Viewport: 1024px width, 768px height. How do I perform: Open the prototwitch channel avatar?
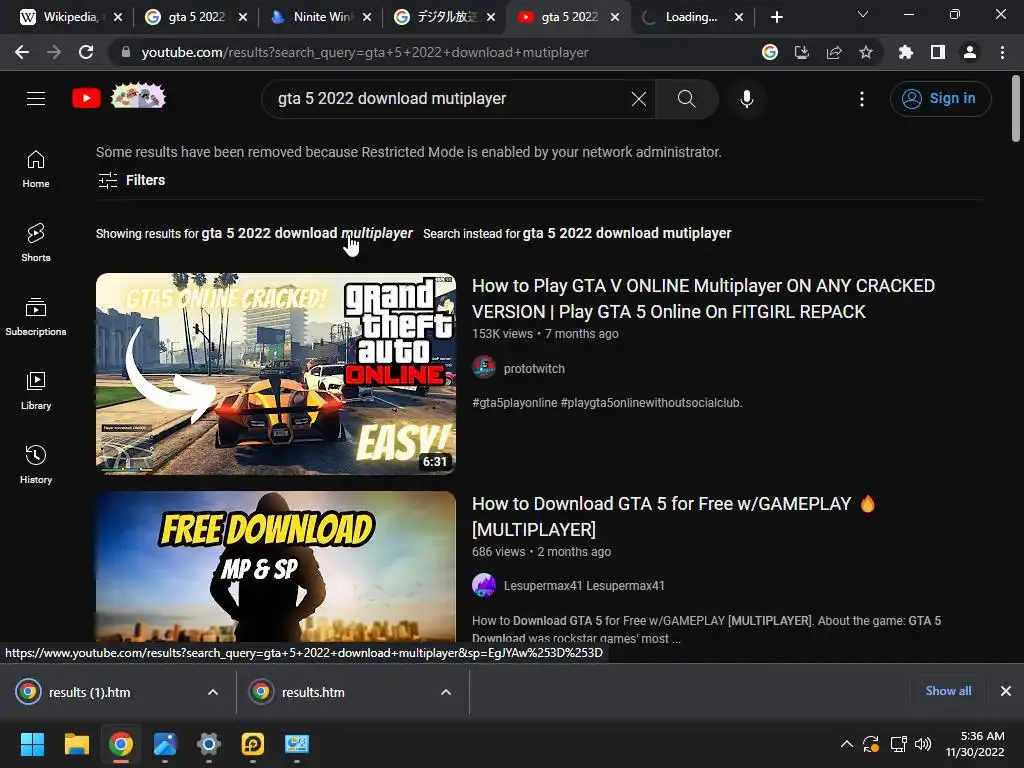(484, 368)
